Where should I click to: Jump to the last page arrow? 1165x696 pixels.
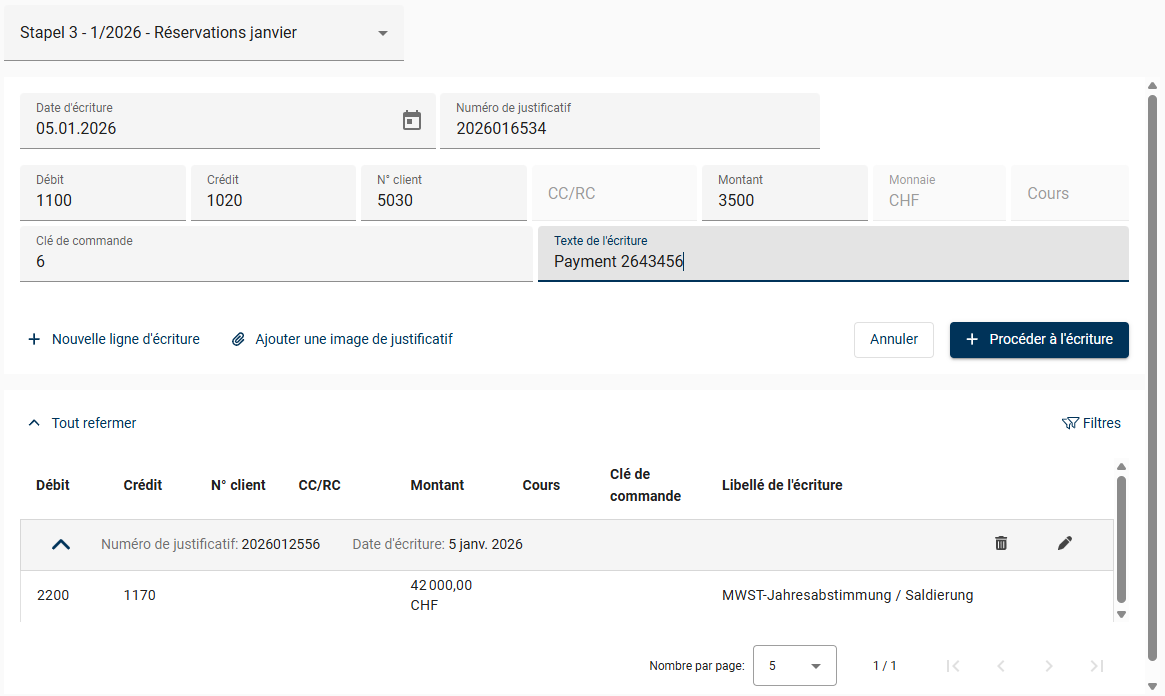pyautogui.click(x=1097, y=666)
